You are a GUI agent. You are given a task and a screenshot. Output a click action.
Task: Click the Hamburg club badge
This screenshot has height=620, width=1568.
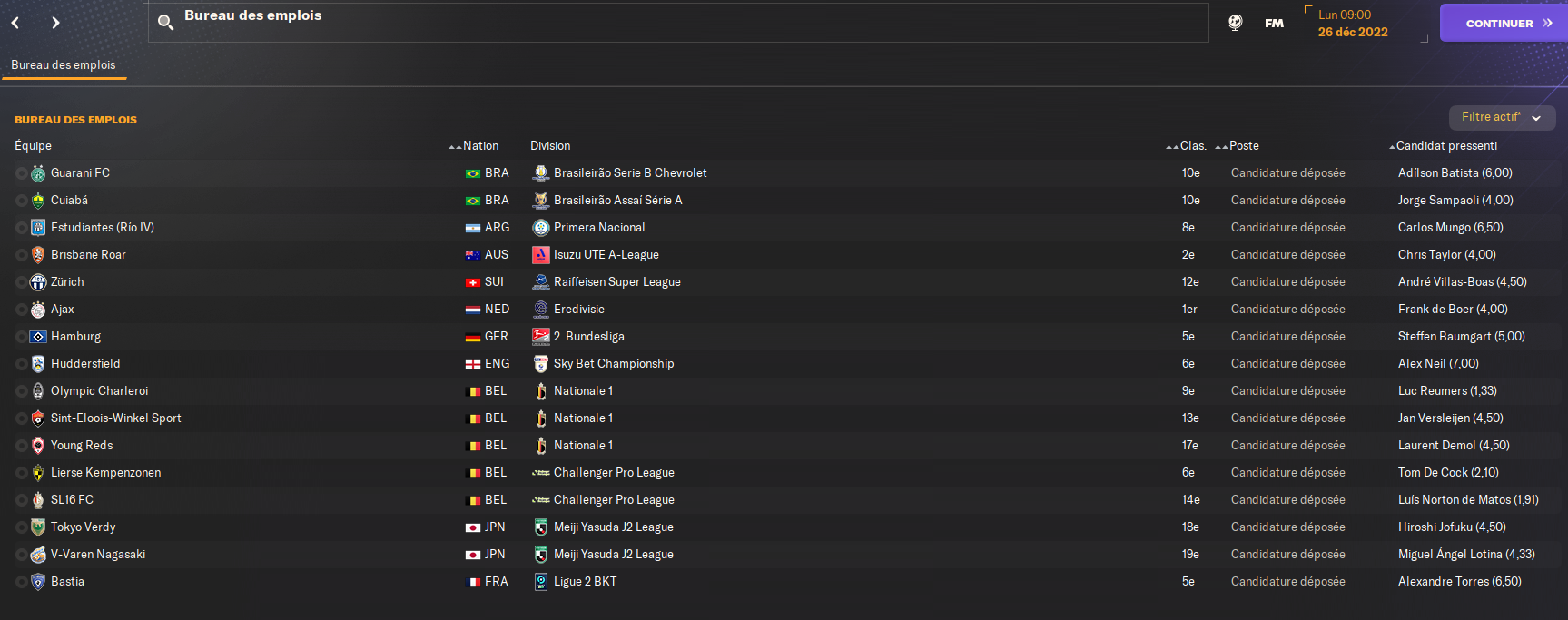coord(38,337)
